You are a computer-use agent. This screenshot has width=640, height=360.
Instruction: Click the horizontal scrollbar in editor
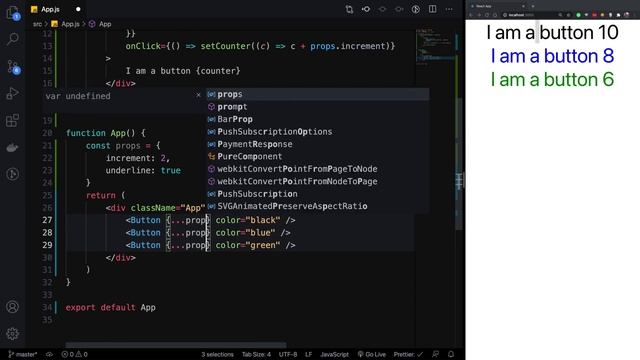(x=176, y=345)
